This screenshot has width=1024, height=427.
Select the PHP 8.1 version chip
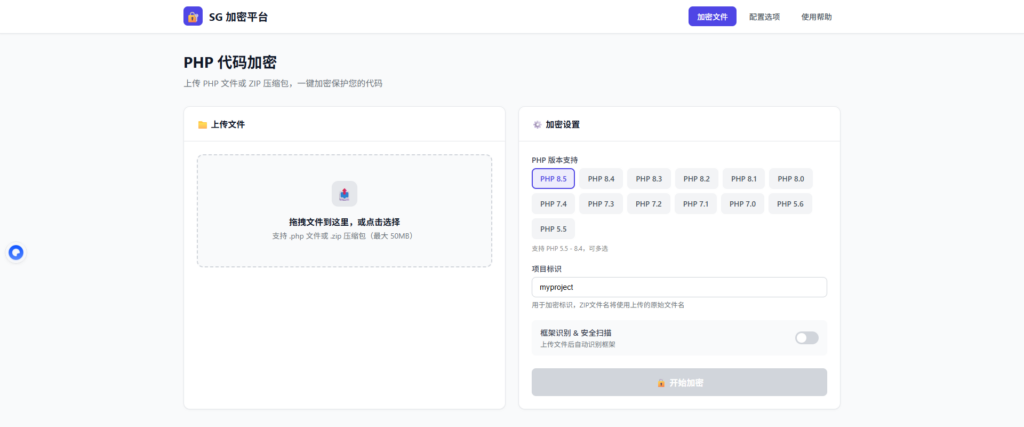[743, 179]
